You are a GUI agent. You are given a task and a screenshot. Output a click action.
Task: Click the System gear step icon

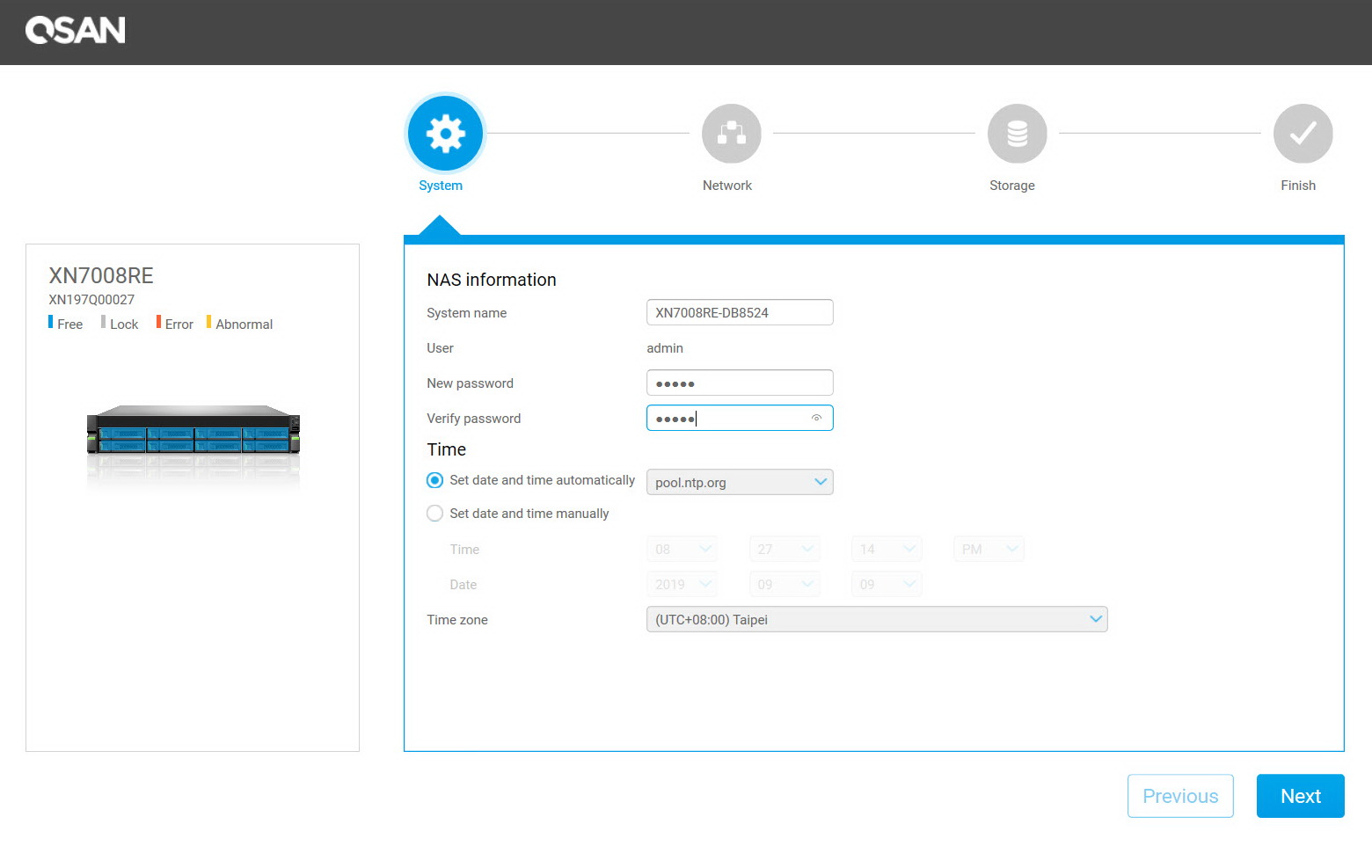pyautogui.click(x=445, y=134)
